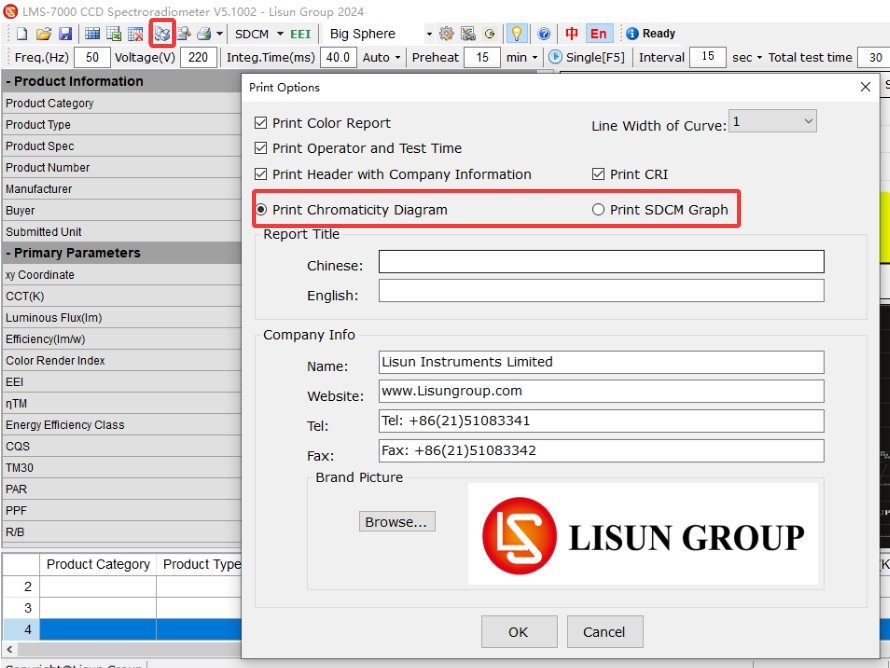Click the horizontal scrollbar left arrow
The height and width of the screenshot is (668, 890).
[x=10, y=649]
